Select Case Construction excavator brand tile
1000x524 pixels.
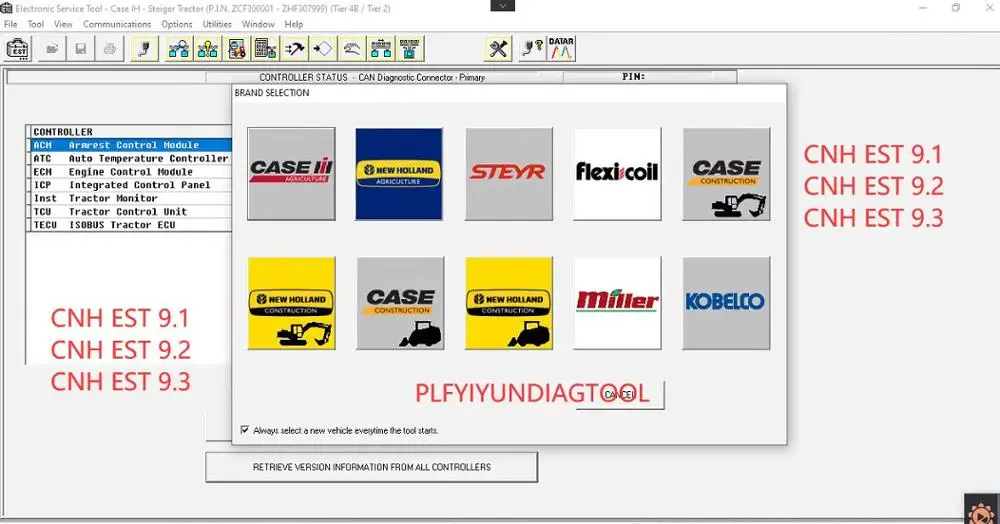pos(726,173)
